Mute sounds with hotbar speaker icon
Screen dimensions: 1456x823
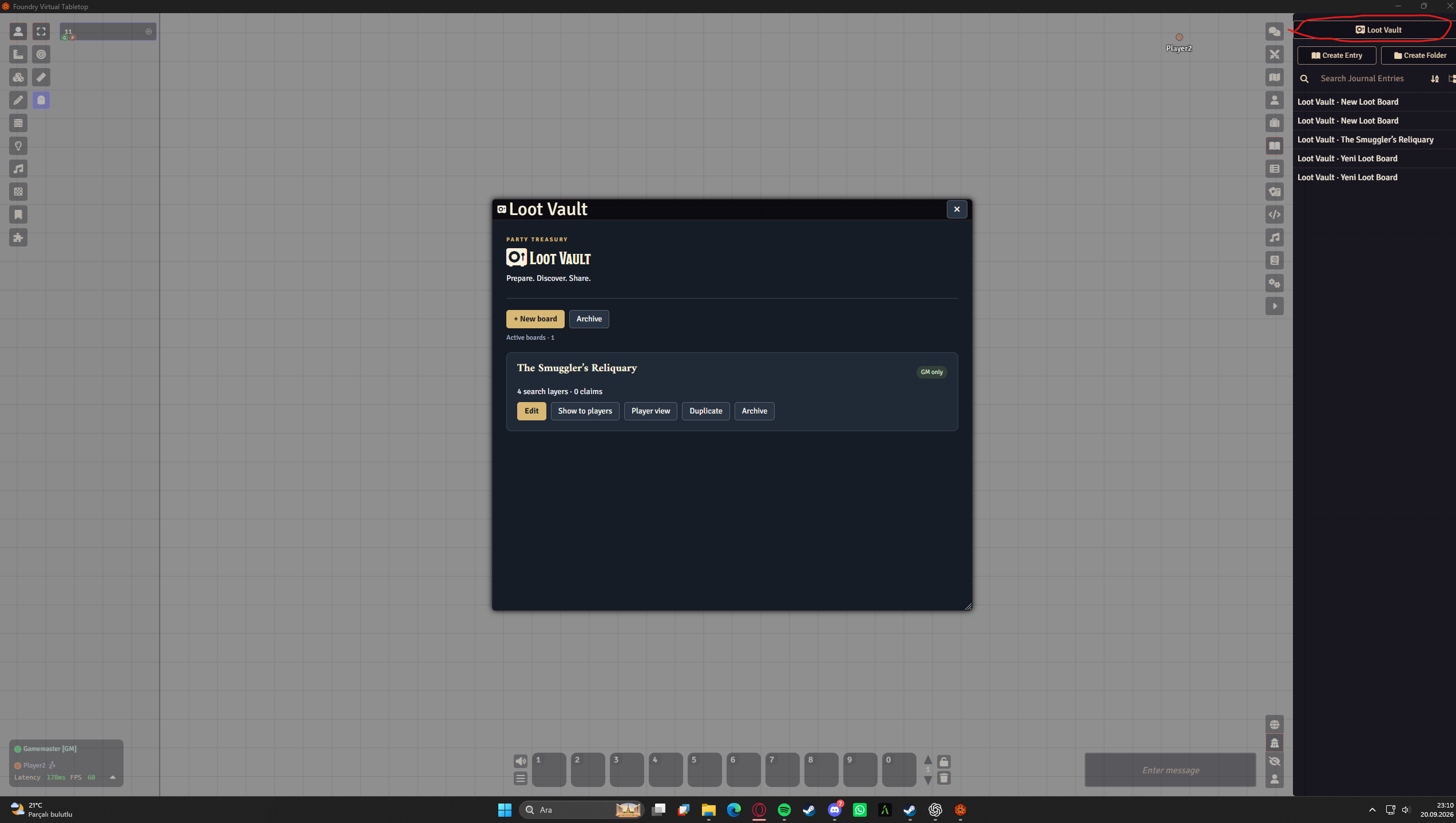click(x=520, y=761)
